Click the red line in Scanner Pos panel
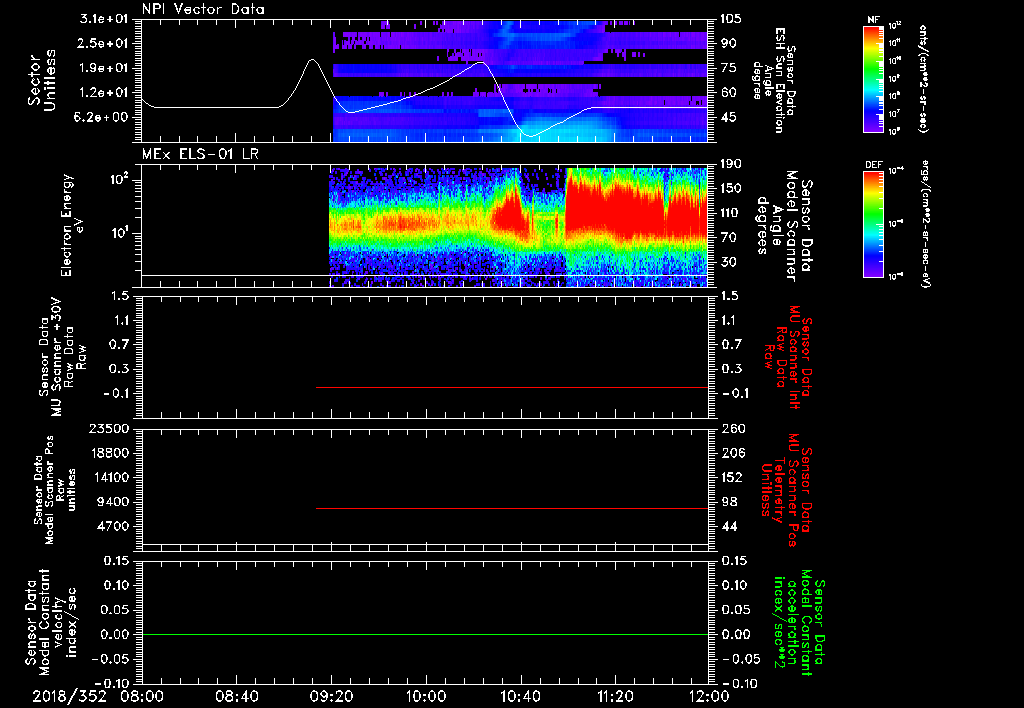 [x=512, y=508]
